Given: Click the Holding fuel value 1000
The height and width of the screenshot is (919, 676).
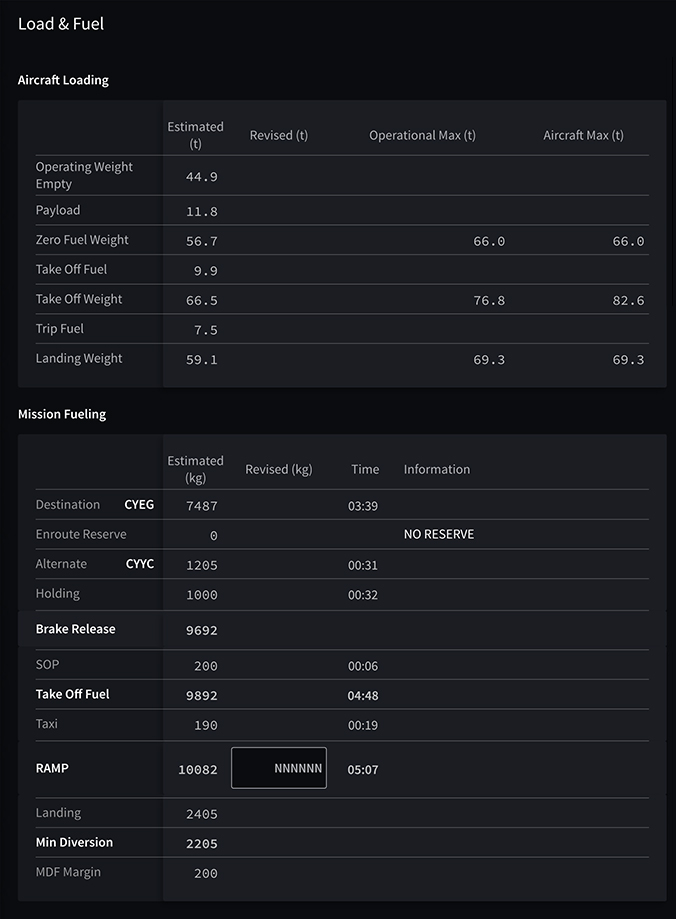Looking at the screenshot, I should tap(202, 595).
